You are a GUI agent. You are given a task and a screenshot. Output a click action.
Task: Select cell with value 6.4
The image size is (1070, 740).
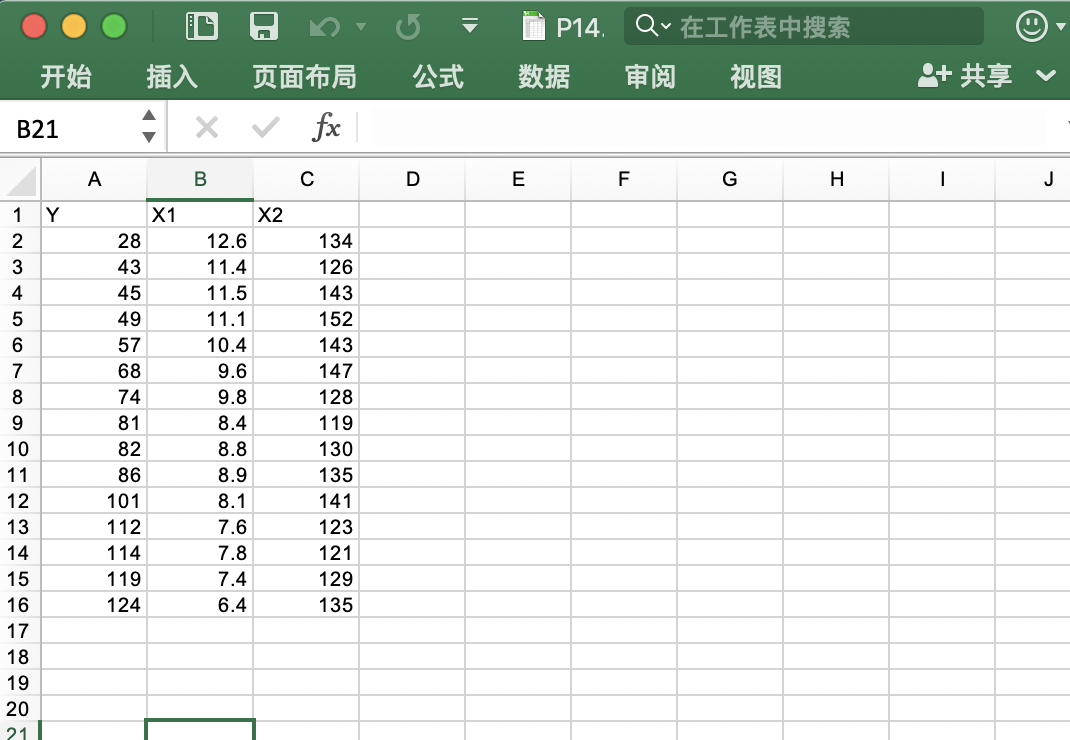pyautogui.click(x=200, y=604)
